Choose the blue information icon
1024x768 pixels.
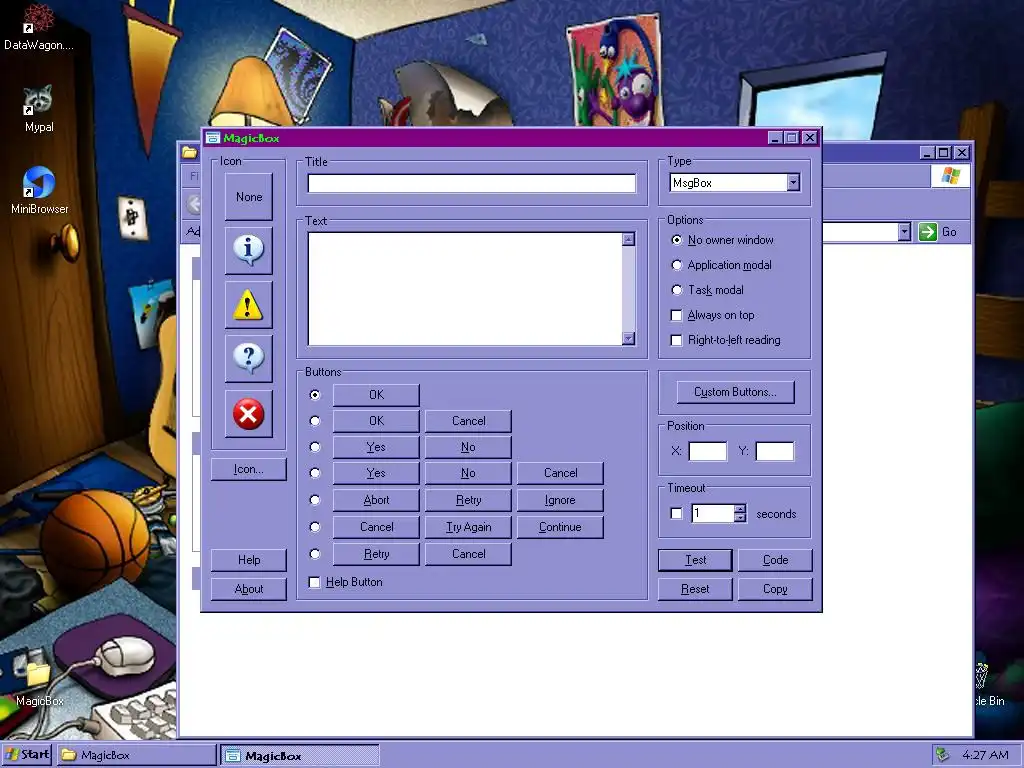pos(249,250)
